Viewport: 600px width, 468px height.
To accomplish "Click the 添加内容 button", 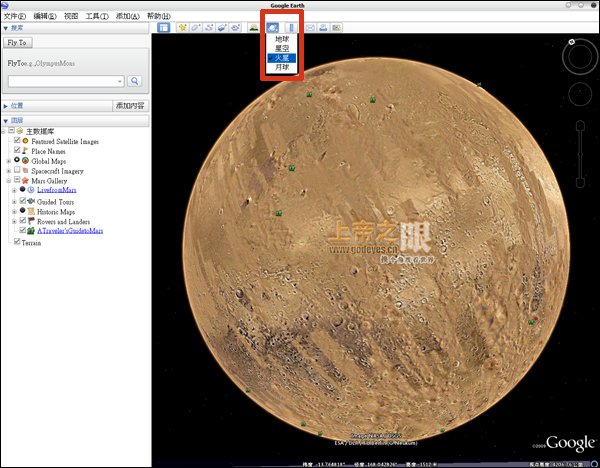I will 130,106.
